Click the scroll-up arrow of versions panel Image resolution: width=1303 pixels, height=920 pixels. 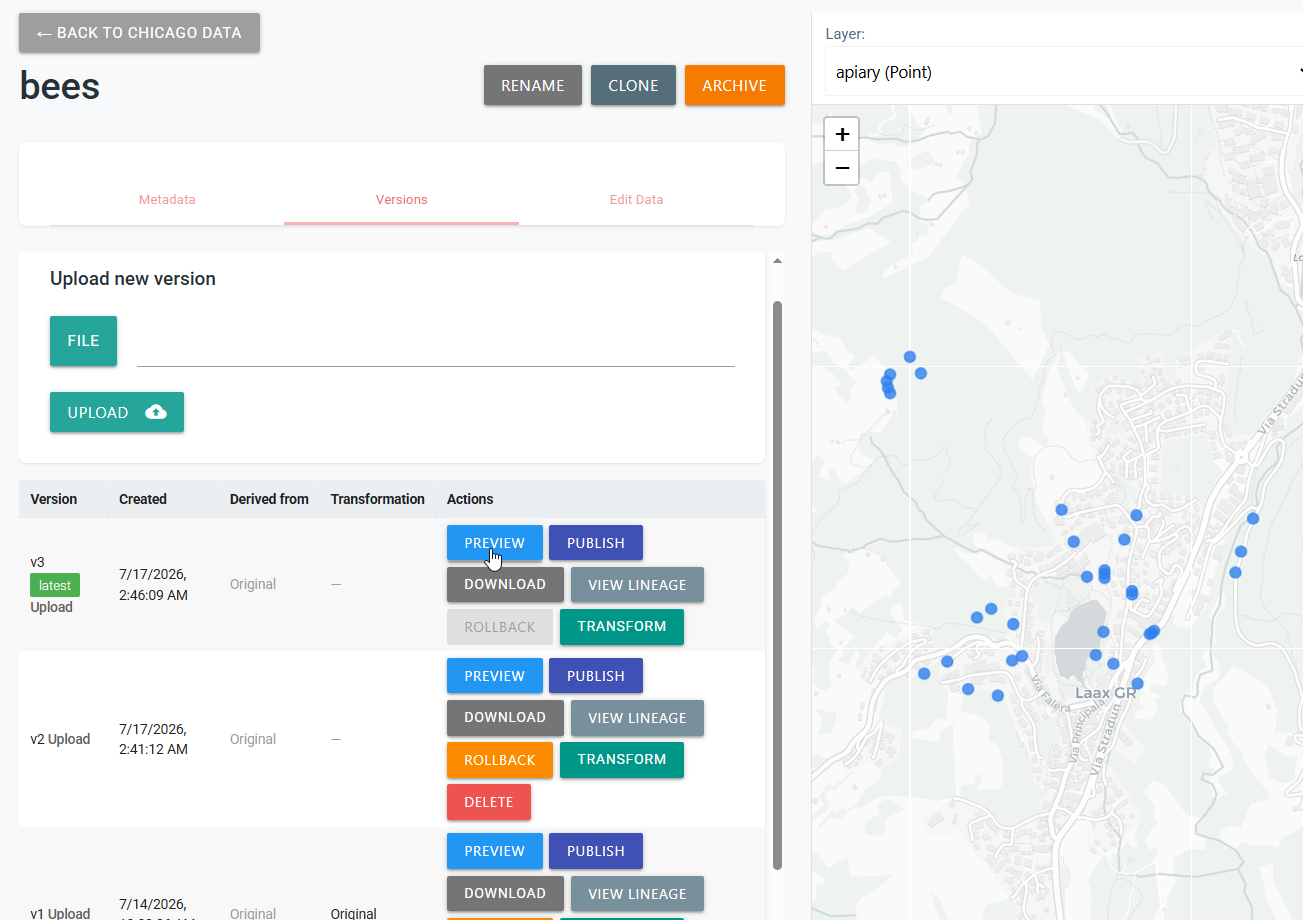(x=777, y=261)
